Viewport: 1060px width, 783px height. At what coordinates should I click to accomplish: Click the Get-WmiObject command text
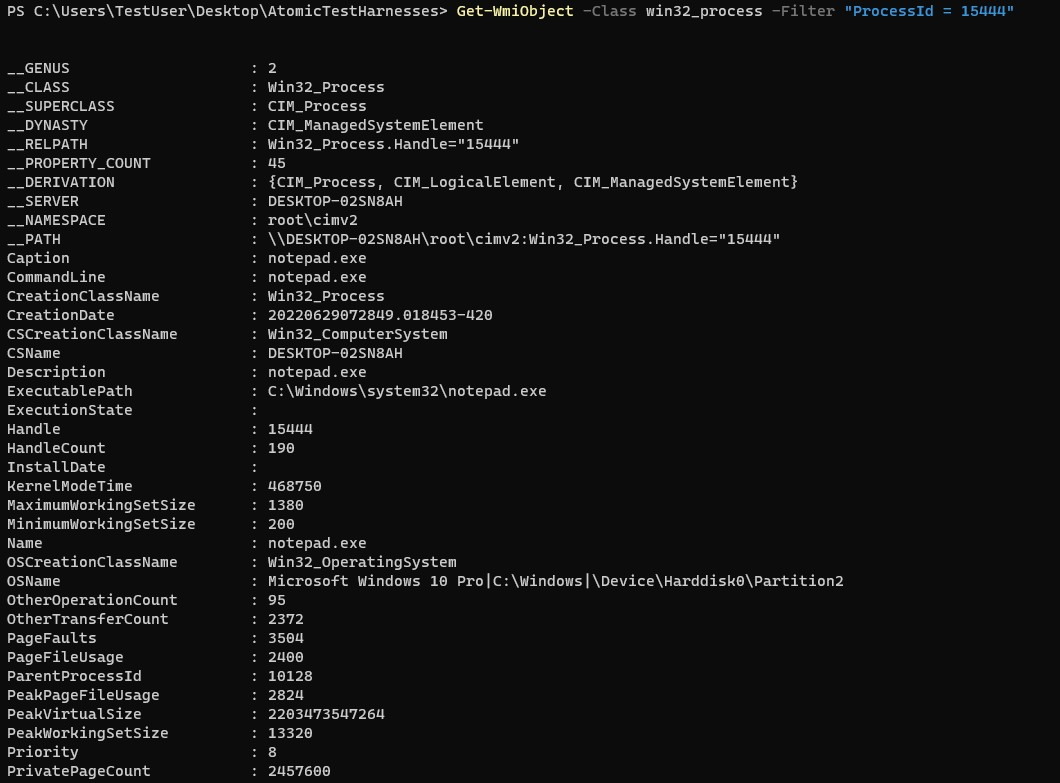[514, 11]
